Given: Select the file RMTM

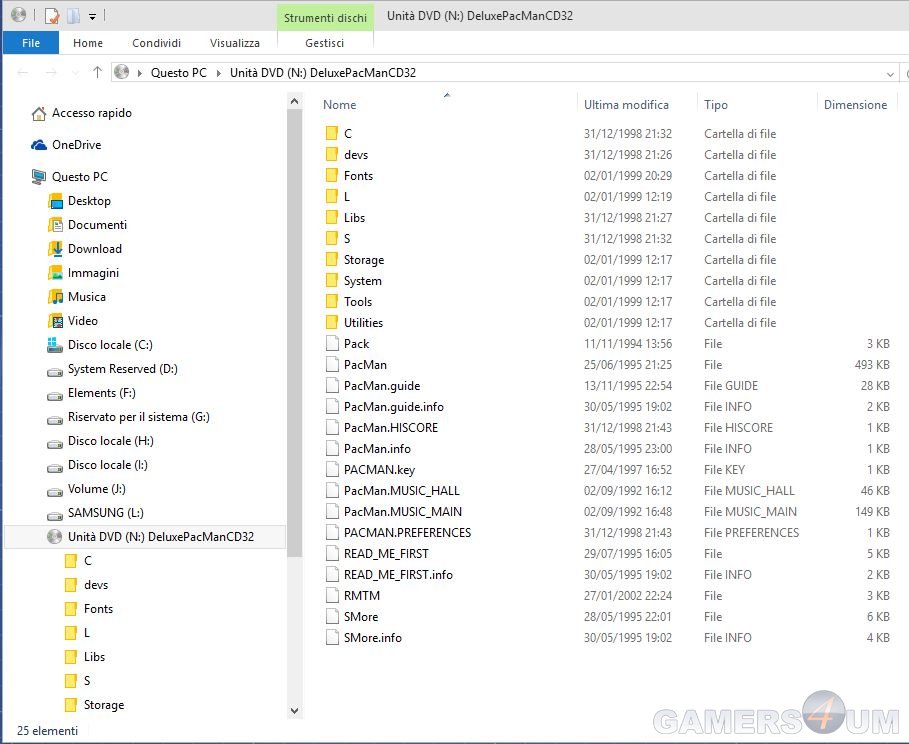Looking at the screenshot, I should pos(362,596).
